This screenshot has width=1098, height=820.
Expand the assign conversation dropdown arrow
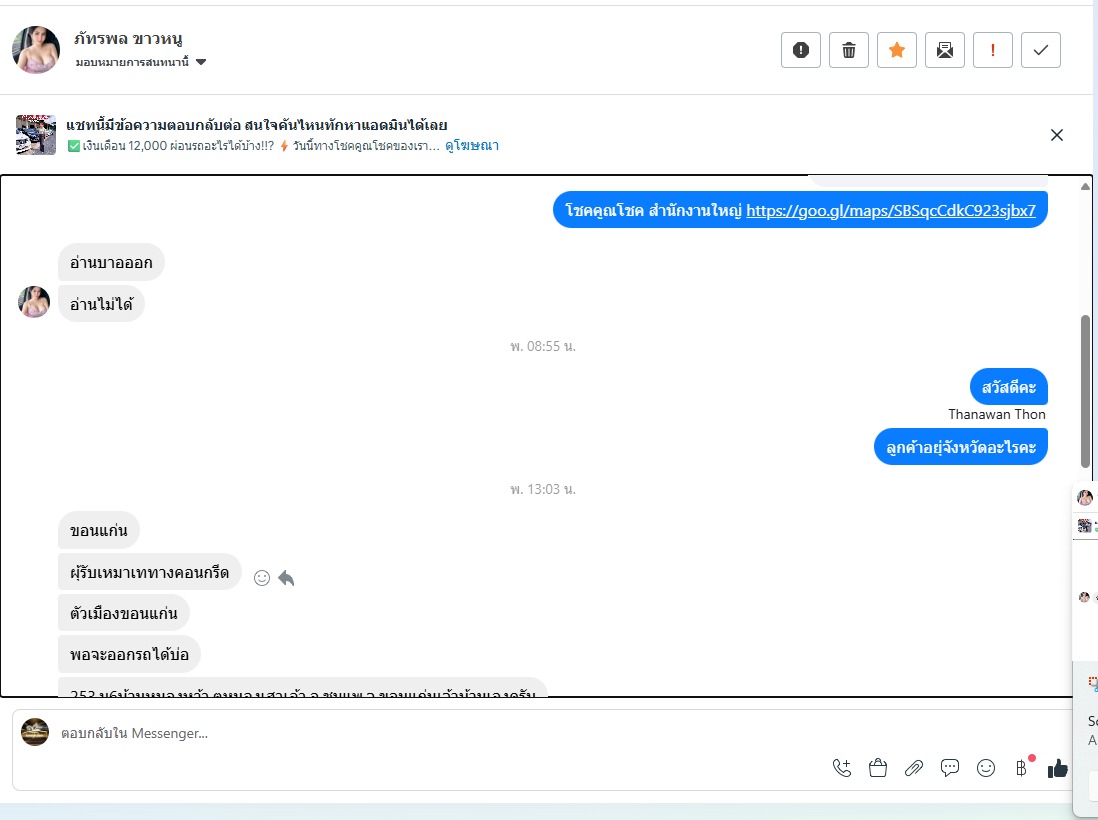point(201,62)
